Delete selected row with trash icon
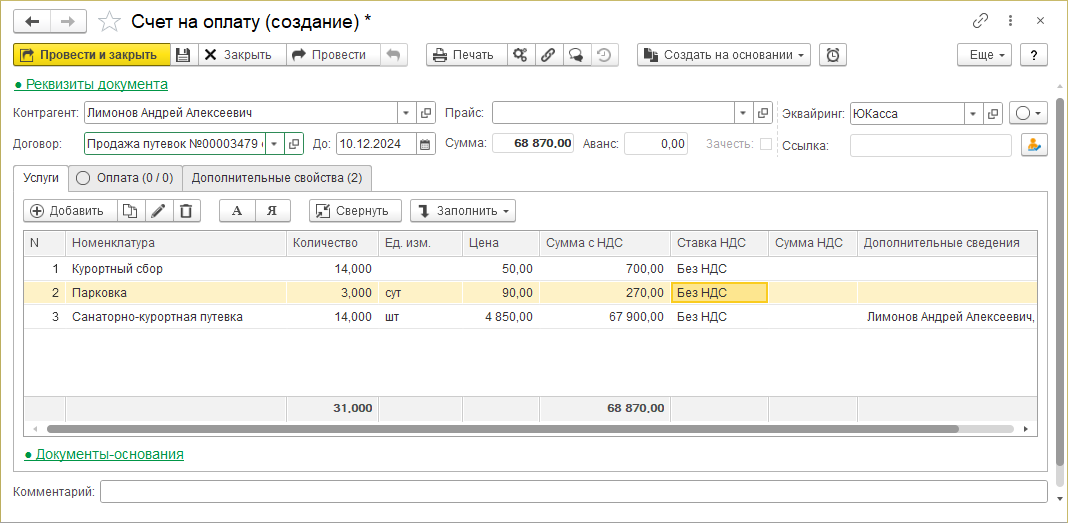 [x=186, y=210]
